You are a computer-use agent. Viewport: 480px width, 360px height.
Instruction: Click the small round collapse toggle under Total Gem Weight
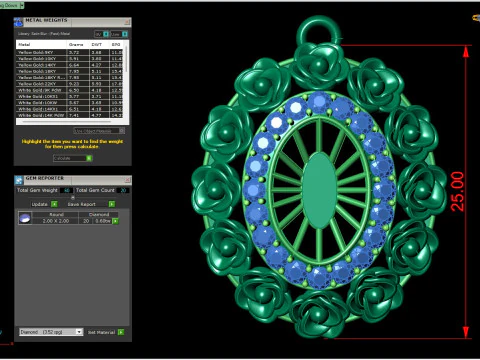73,197
